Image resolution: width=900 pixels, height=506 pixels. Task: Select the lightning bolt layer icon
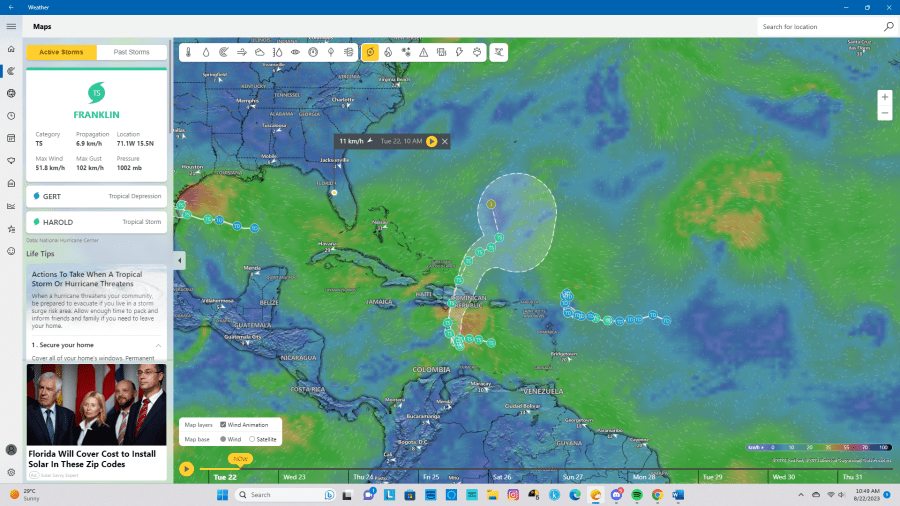tap(460, 52)
